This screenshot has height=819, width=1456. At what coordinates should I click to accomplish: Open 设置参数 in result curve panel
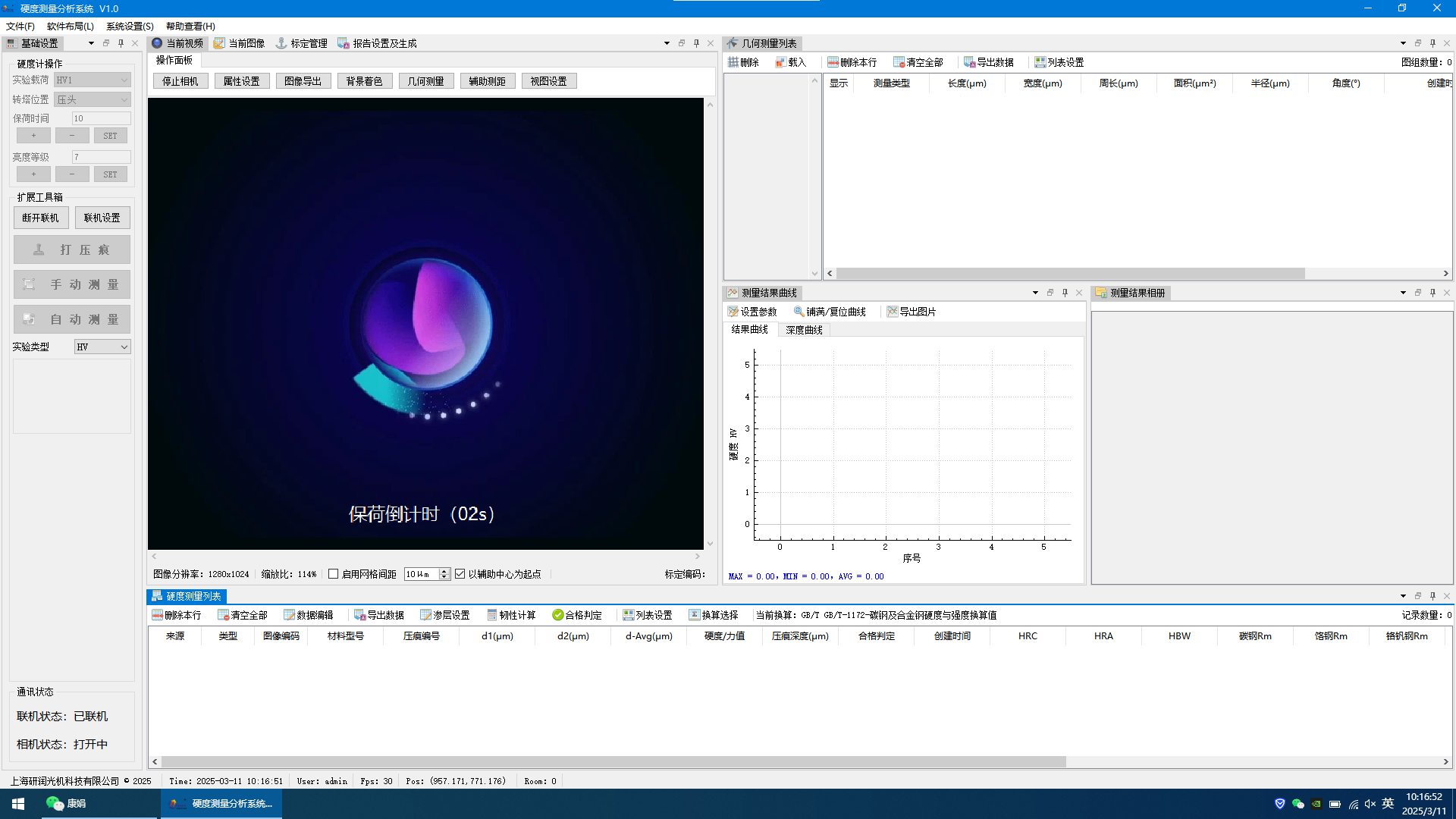pyautogui.click(x=752, y=312)
